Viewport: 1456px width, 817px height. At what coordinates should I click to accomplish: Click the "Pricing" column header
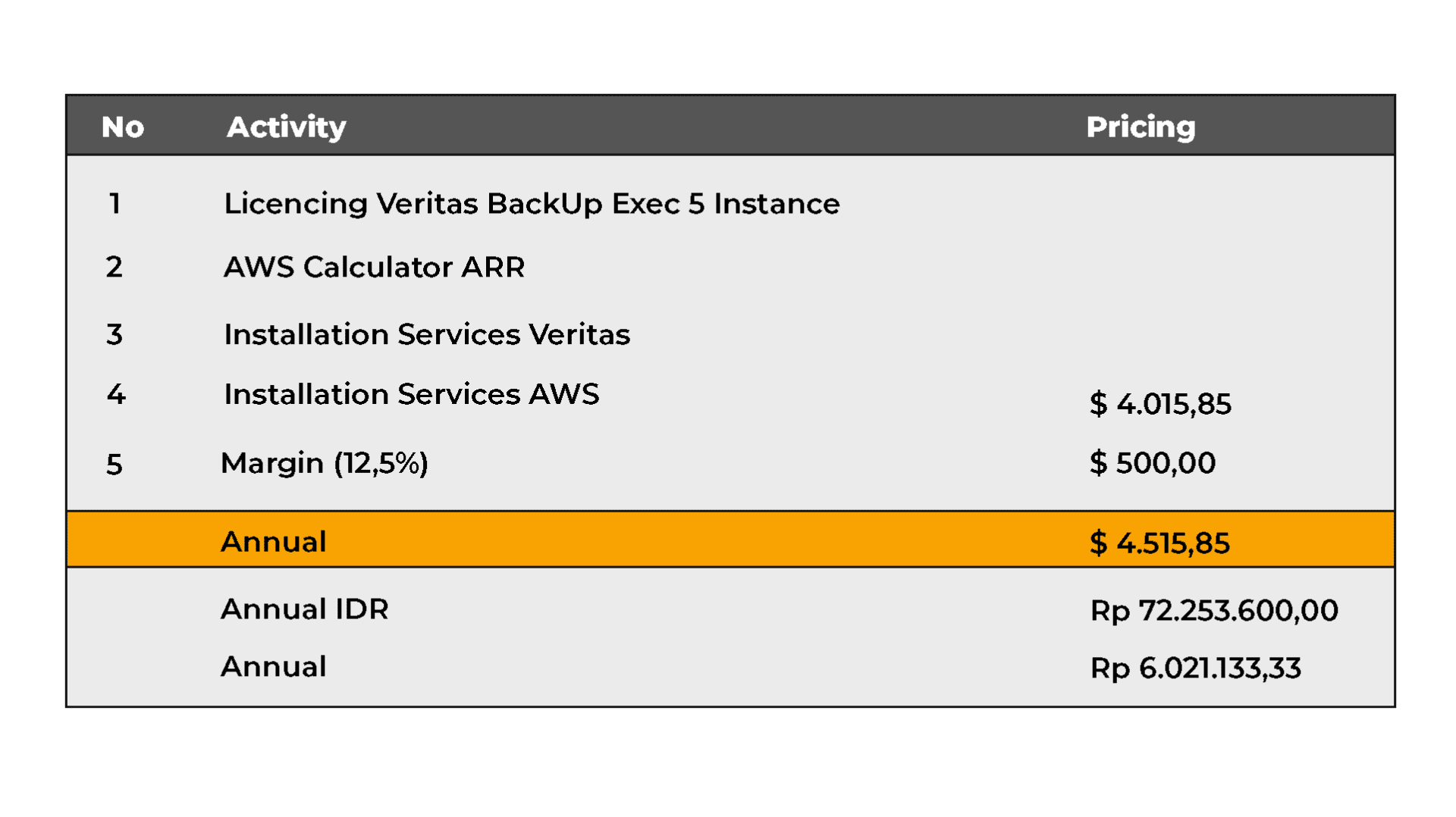pos(1141,127)
